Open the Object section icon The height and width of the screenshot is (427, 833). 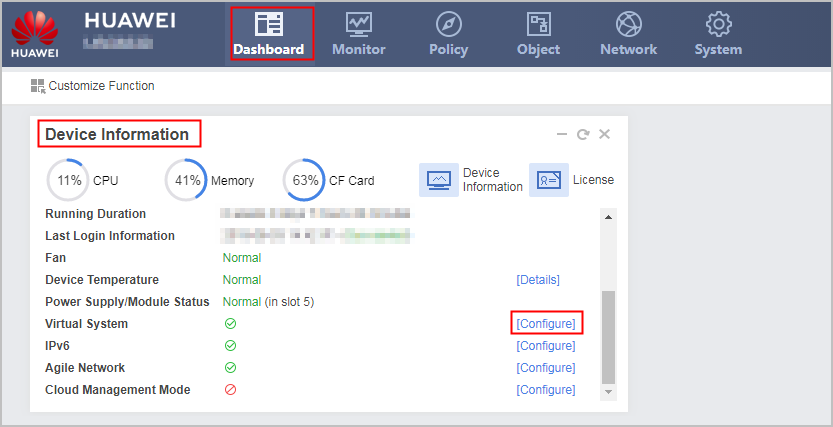pos(539,24)
